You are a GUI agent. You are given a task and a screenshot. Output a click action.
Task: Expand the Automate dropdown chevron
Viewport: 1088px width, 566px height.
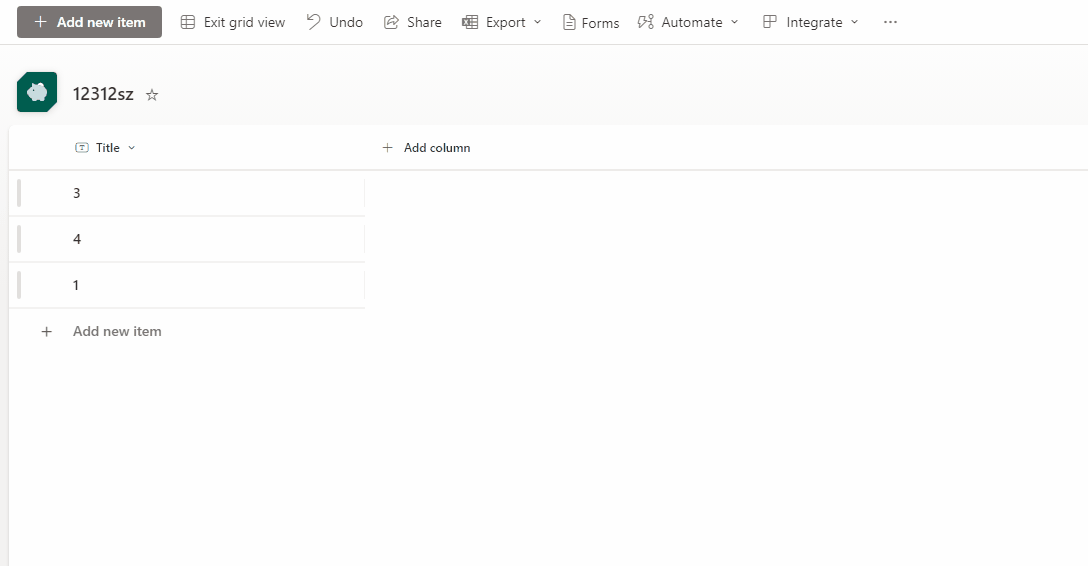[735, 22]
